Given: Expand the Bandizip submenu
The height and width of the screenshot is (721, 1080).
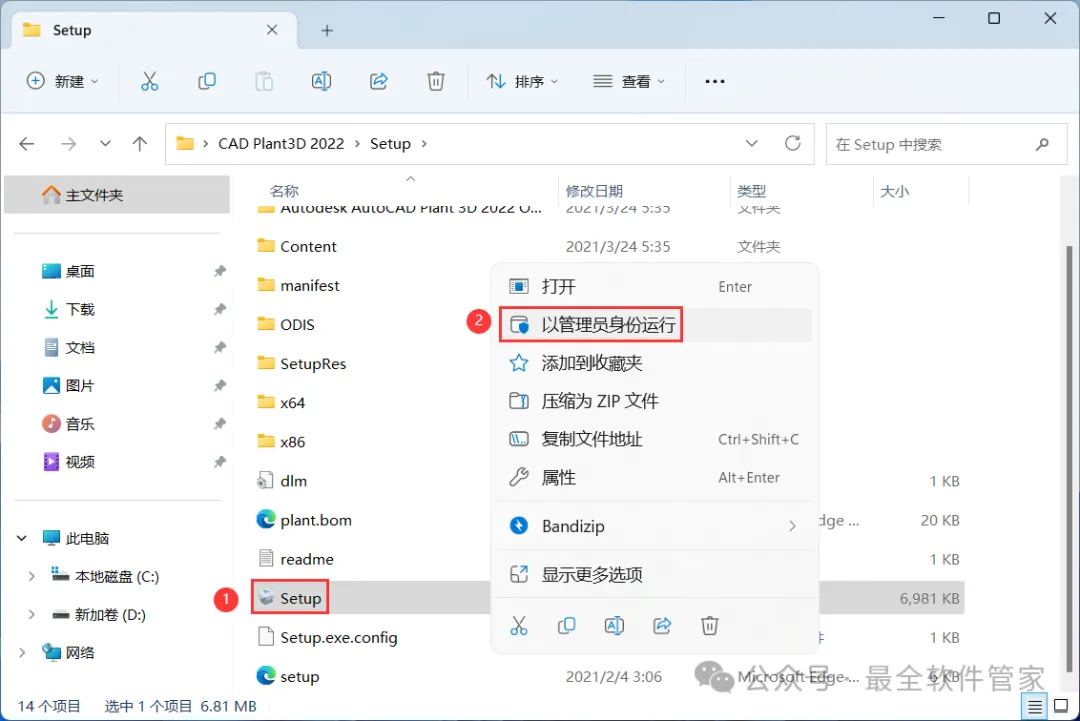Looking at the screenshot, I should point(792,526).
